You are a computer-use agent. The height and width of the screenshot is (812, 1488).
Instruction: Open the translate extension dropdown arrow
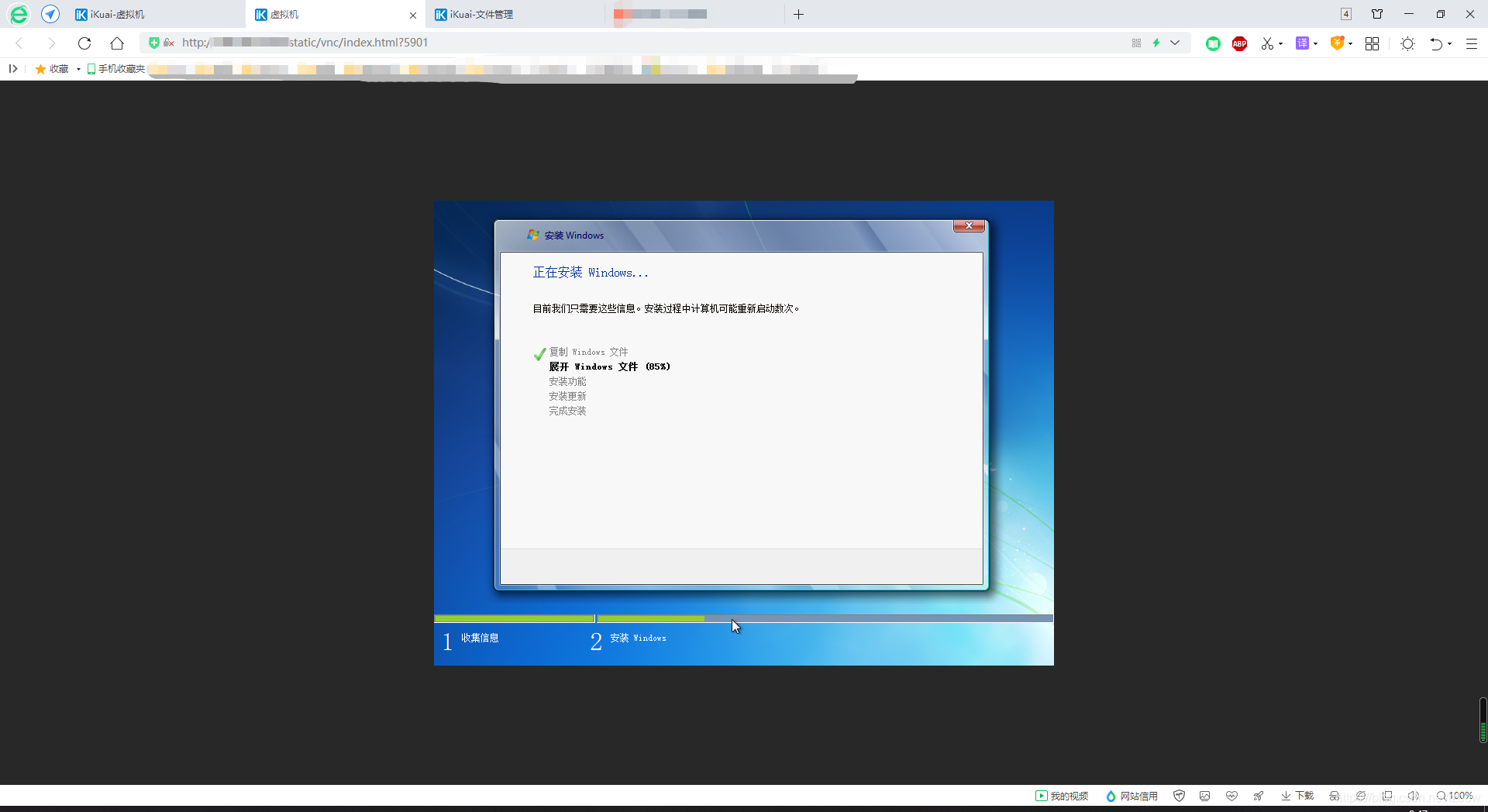[x=1315, y=44]
